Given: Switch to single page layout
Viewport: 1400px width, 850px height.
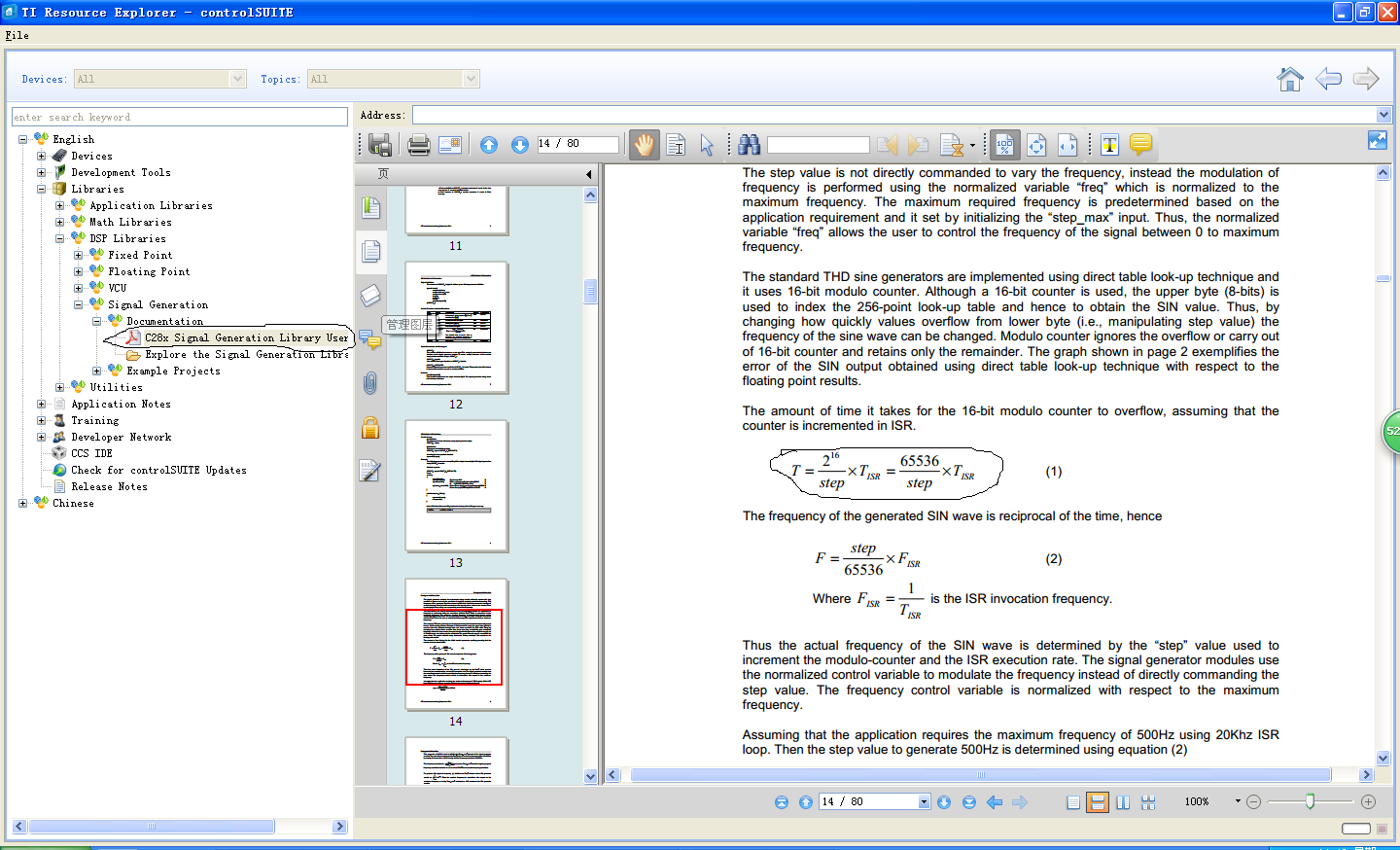Looking at the screenshot, I should 1072,802.
